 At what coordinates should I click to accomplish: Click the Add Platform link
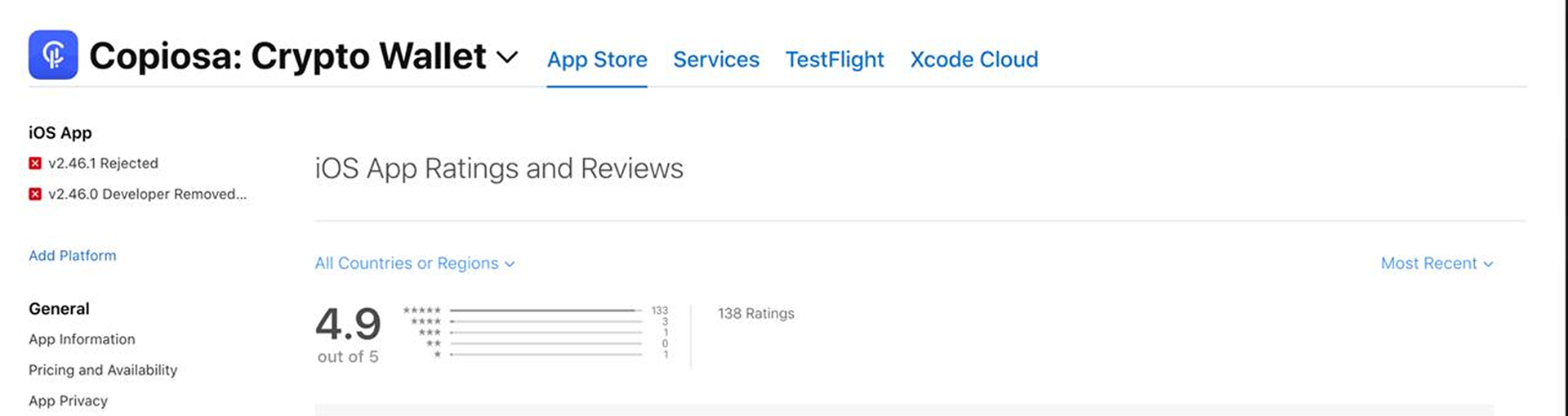point(73,256)
